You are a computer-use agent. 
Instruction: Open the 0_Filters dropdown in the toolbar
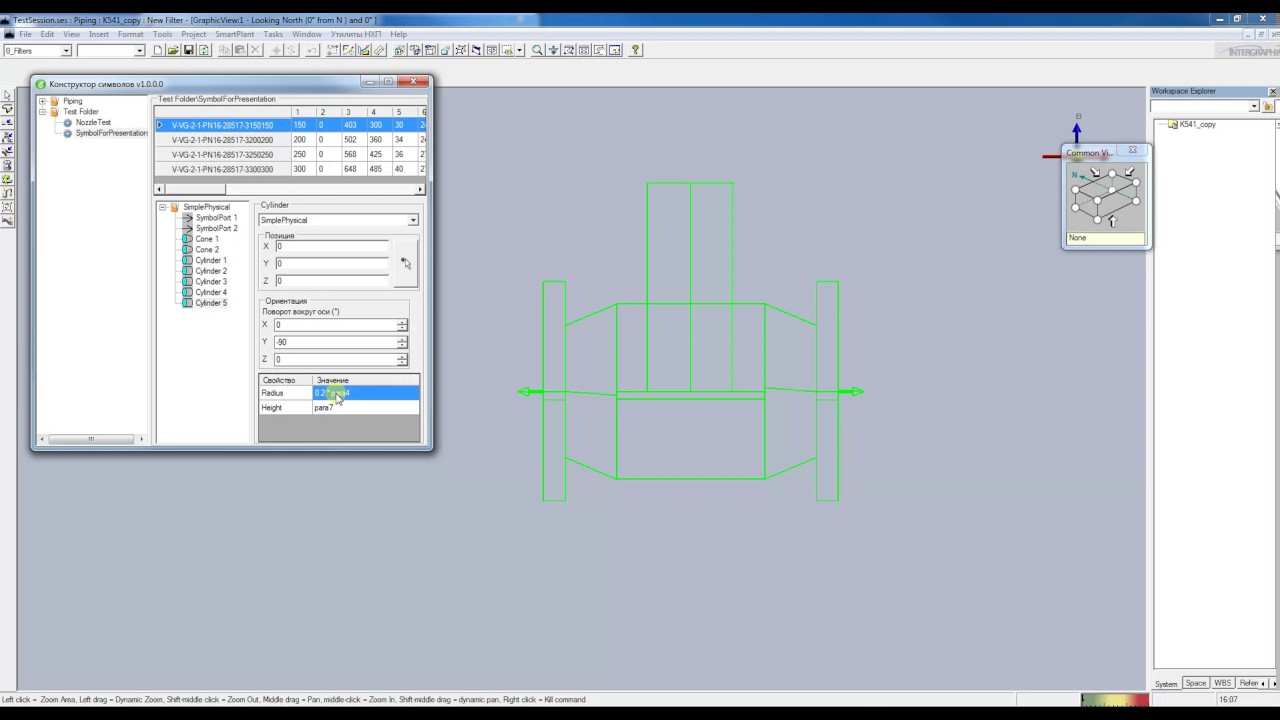[x=66, y=50]
